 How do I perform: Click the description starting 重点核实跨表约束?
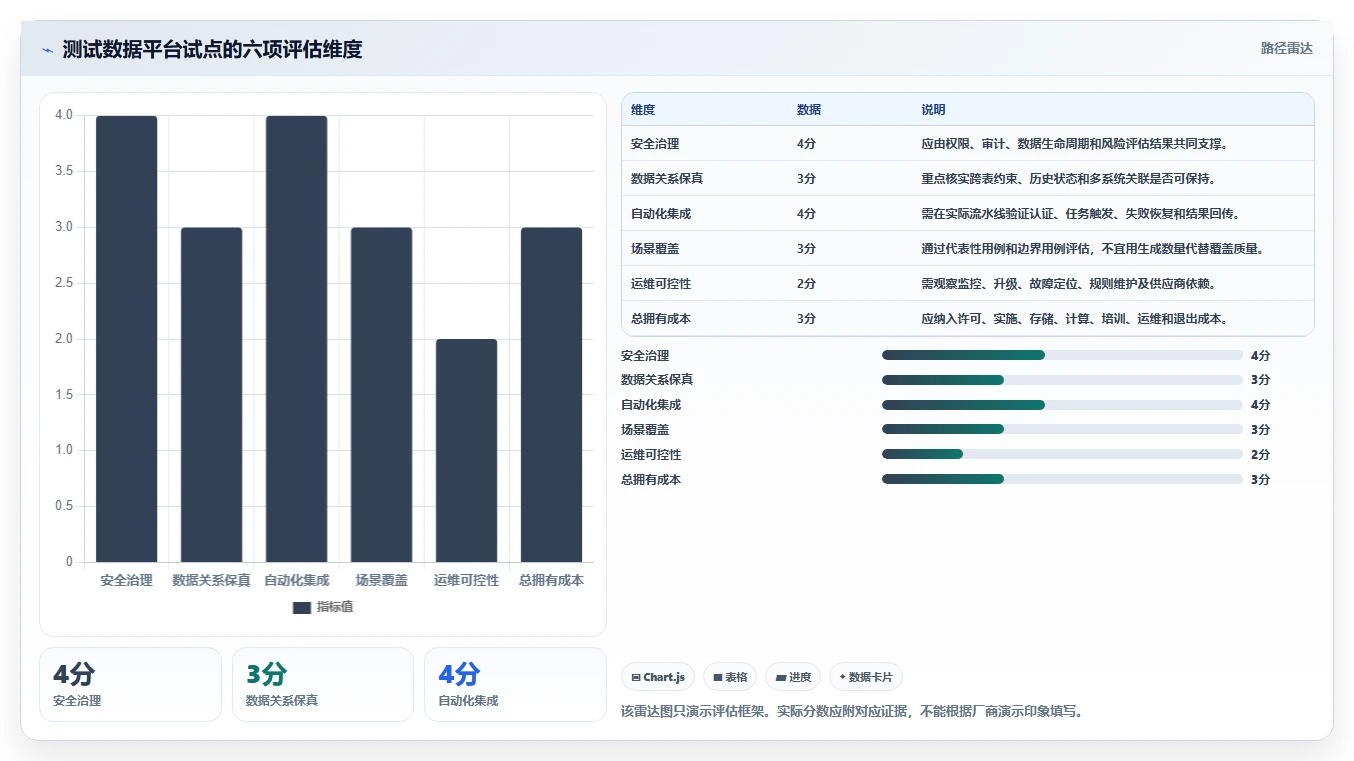(x=1068, y=179)
